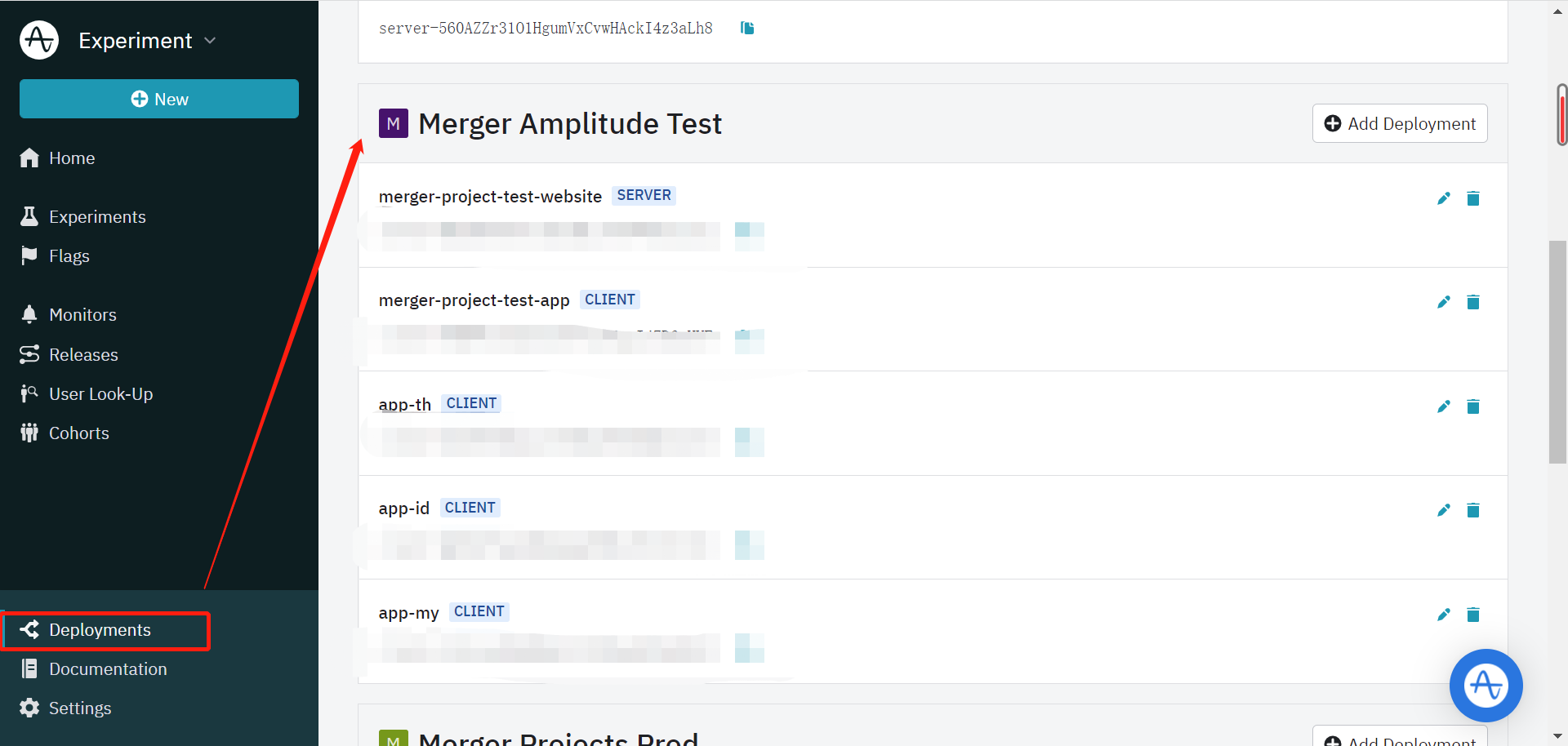This screenshot has height=746, width=1568.
Task: Delete the app-th deployment
Action: (1473, 406)
